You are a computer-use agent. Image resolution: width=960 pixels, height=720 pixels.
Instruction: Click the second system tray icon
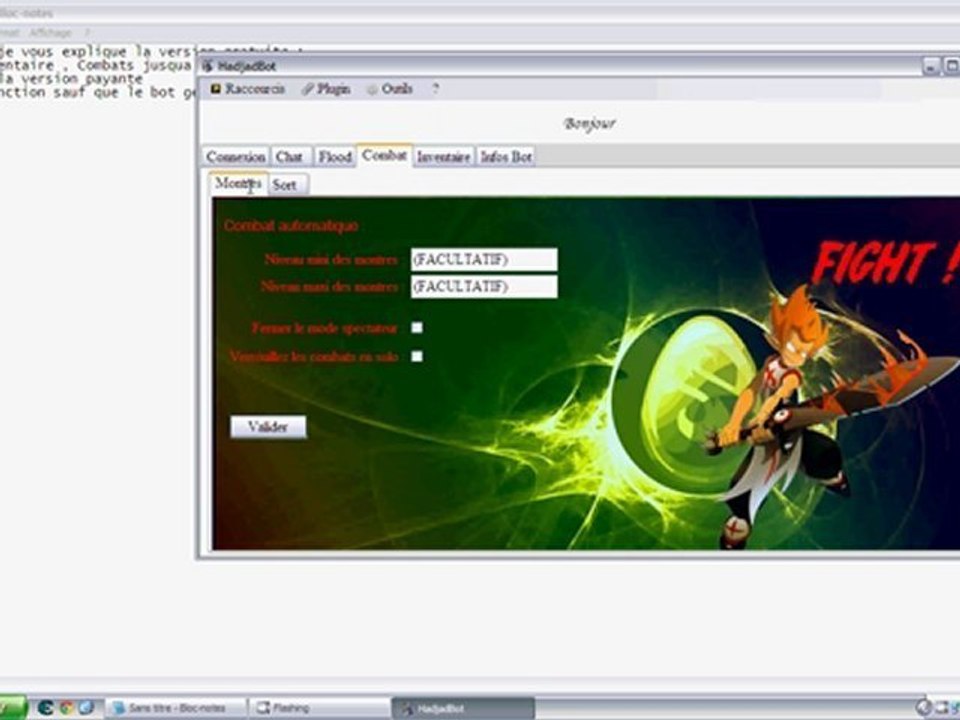click(941, 708)
